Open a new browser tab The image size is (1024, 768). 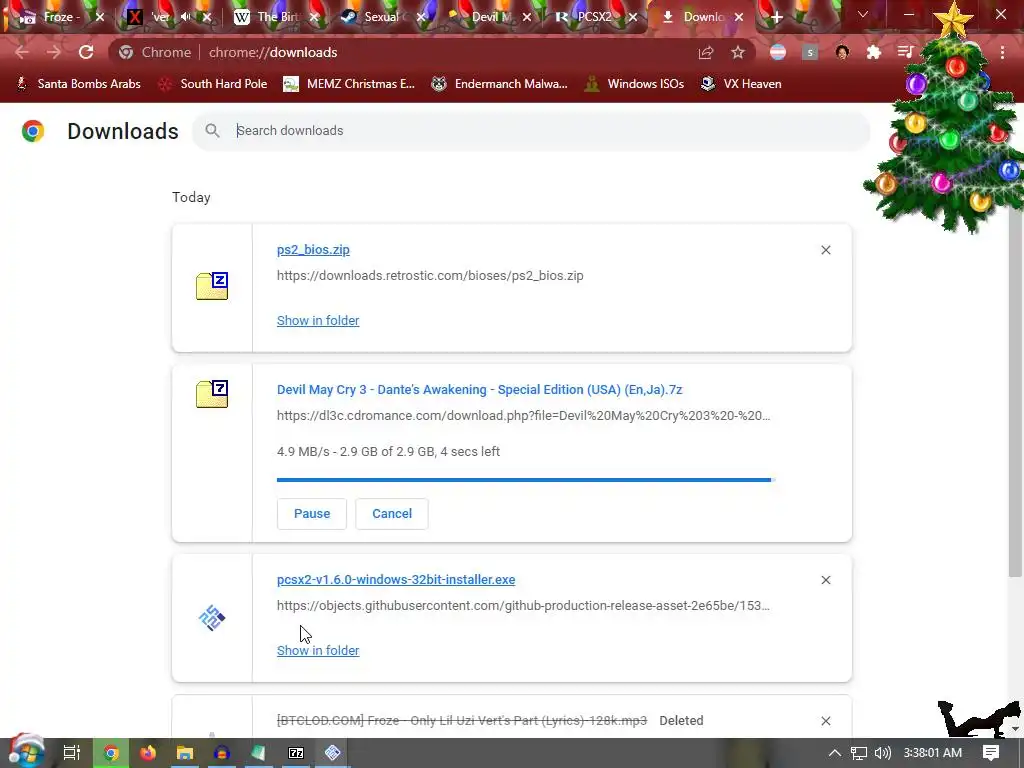tap(776, 17)
